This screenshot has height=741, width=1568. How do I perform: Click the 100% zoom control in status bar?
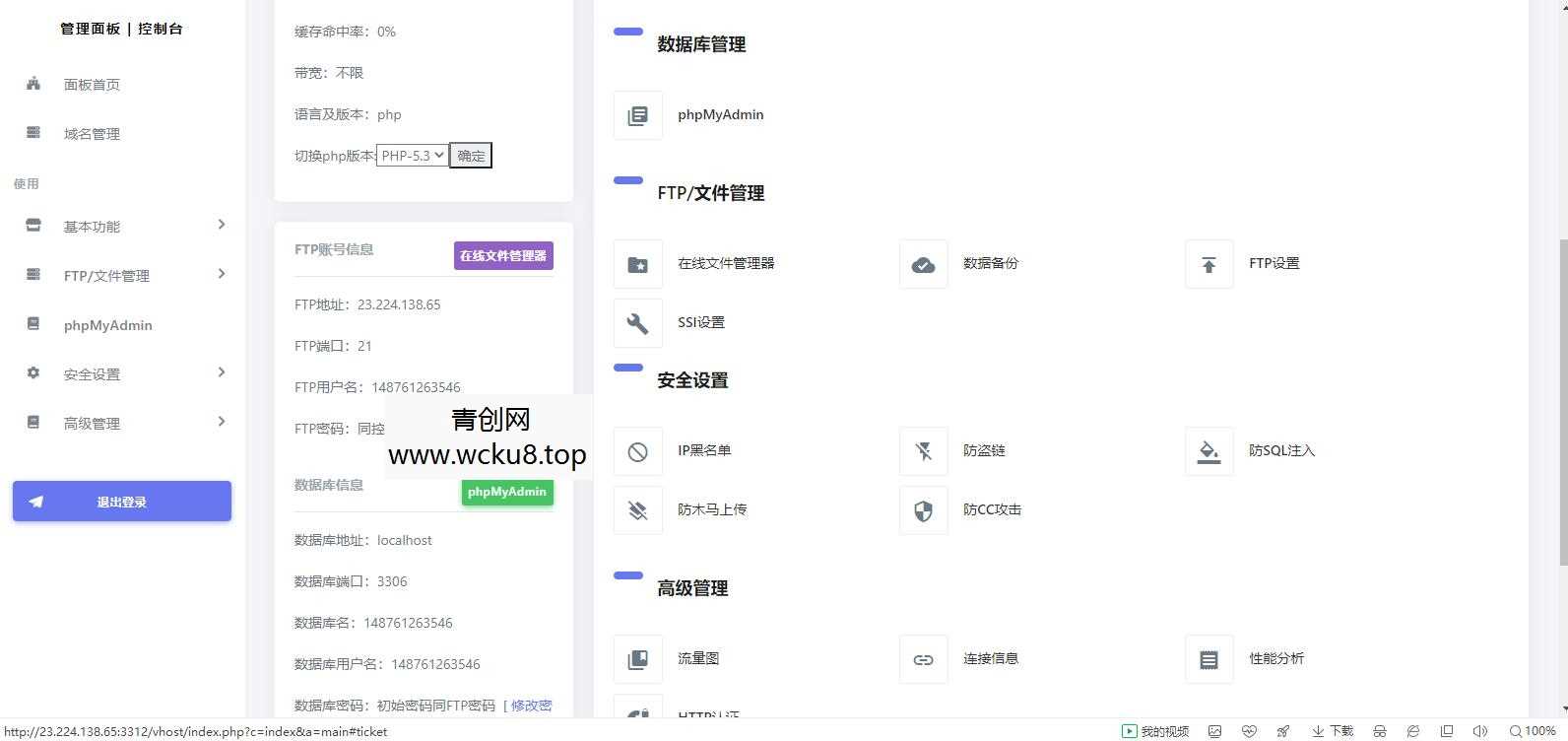tap(1533, 731)
